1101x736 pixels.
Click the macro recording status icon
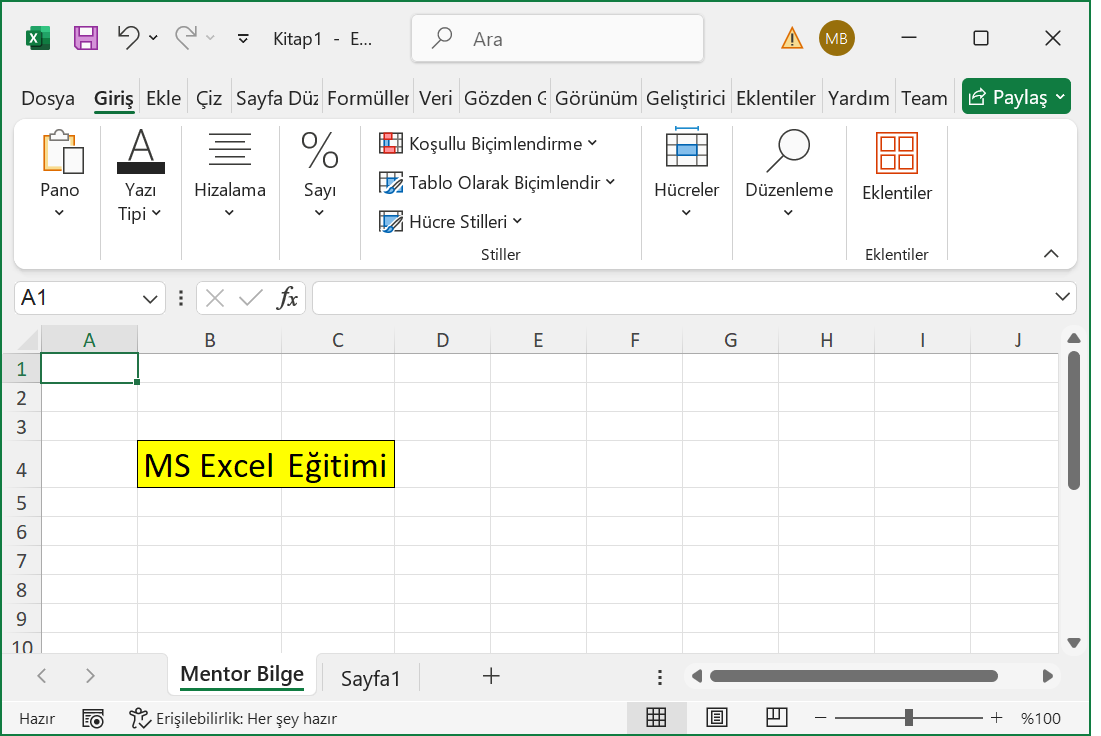pos(93,718)
